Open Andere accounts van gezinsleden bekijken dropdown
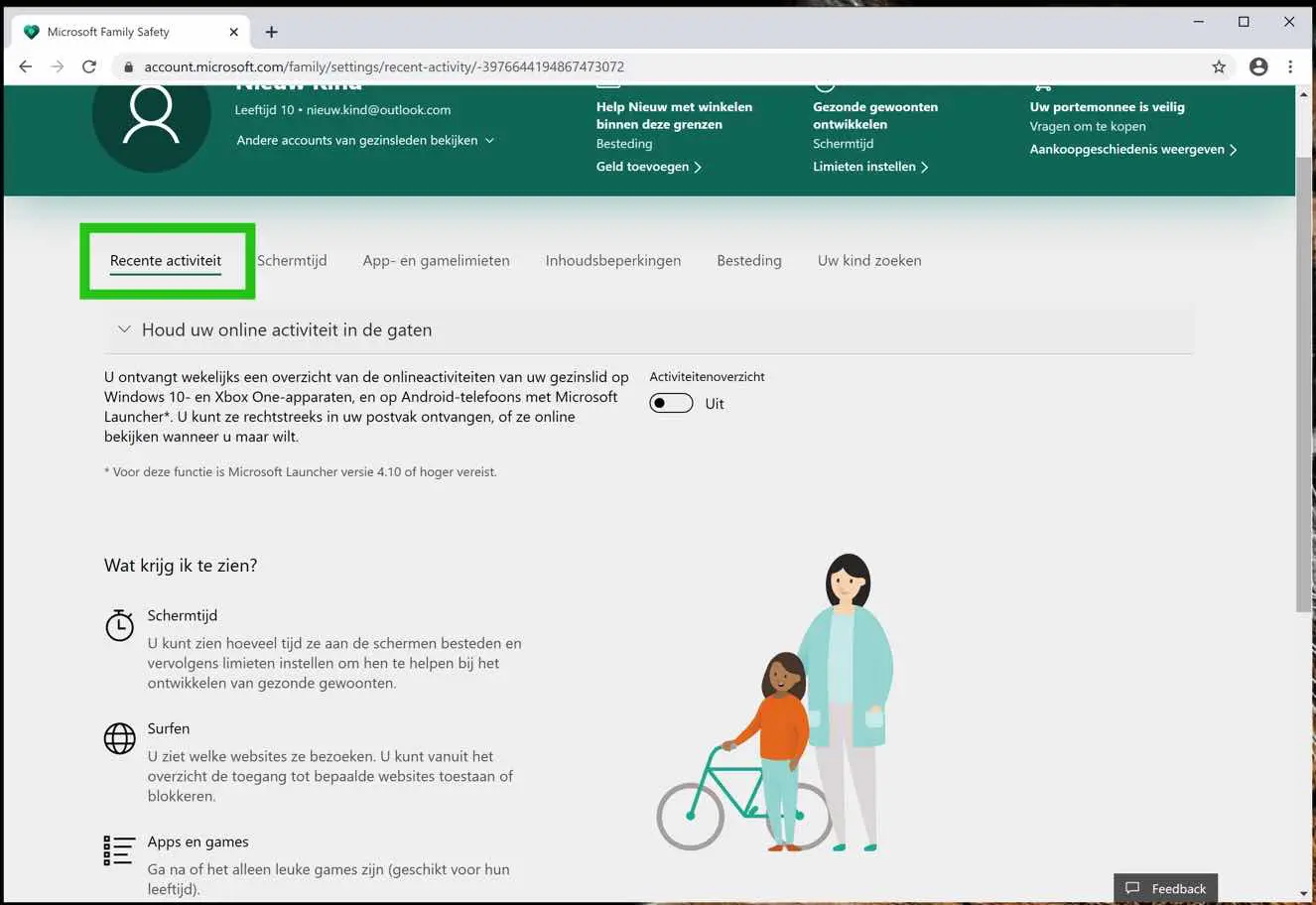Viewport: 1316px width, 905px height. 365,140
